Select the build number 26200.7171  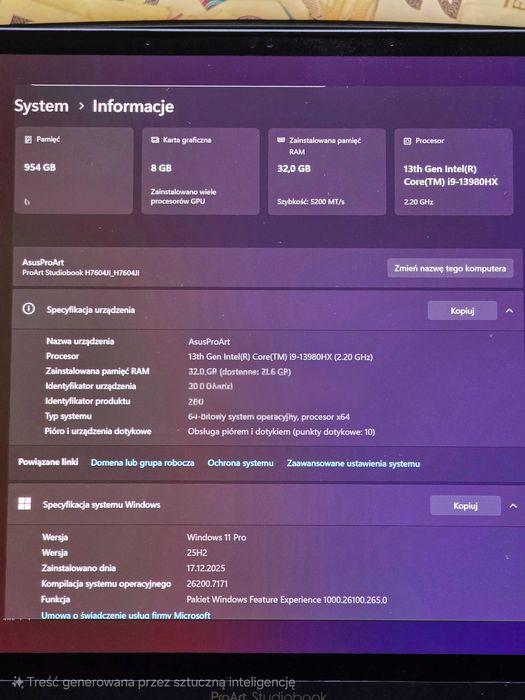[x=207, y=583]
